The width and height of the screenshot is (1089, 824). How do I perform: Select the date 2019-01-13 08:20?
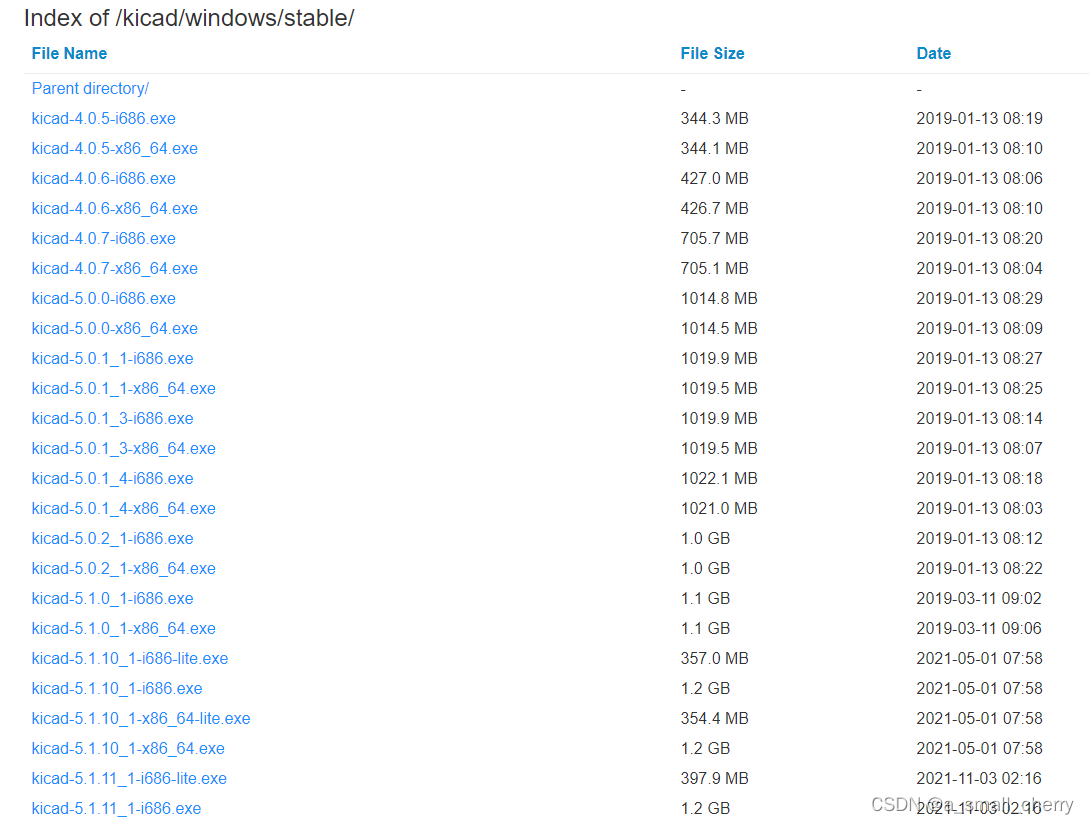[x=979, y=238]
